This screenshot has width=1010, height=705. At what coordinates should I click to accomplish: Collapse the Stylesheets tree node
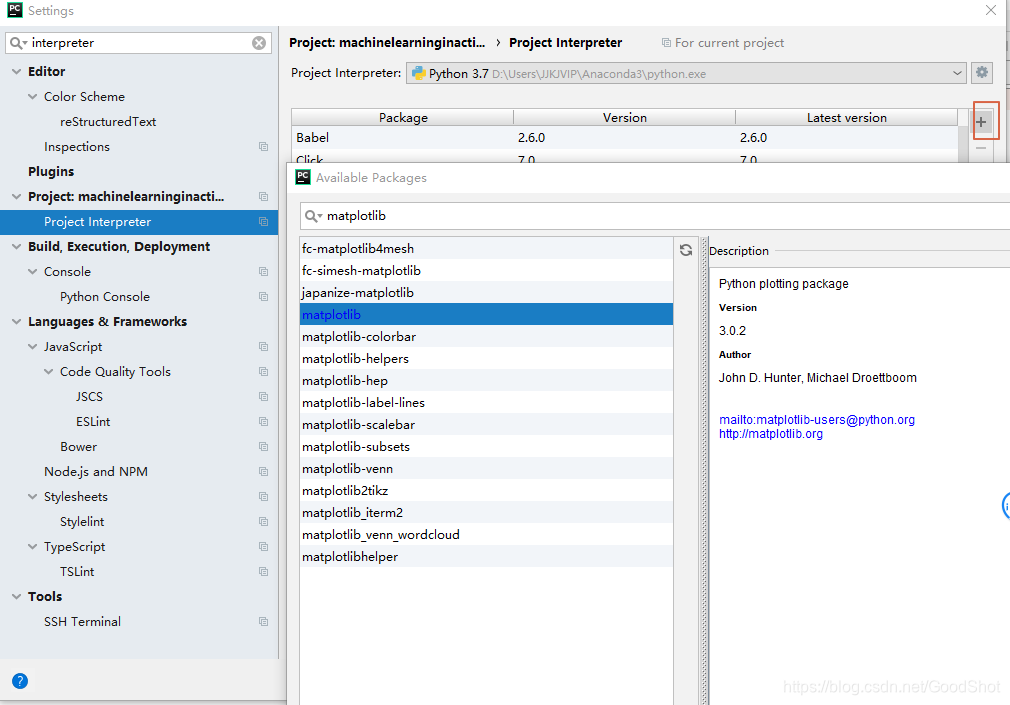click(33, 497)
